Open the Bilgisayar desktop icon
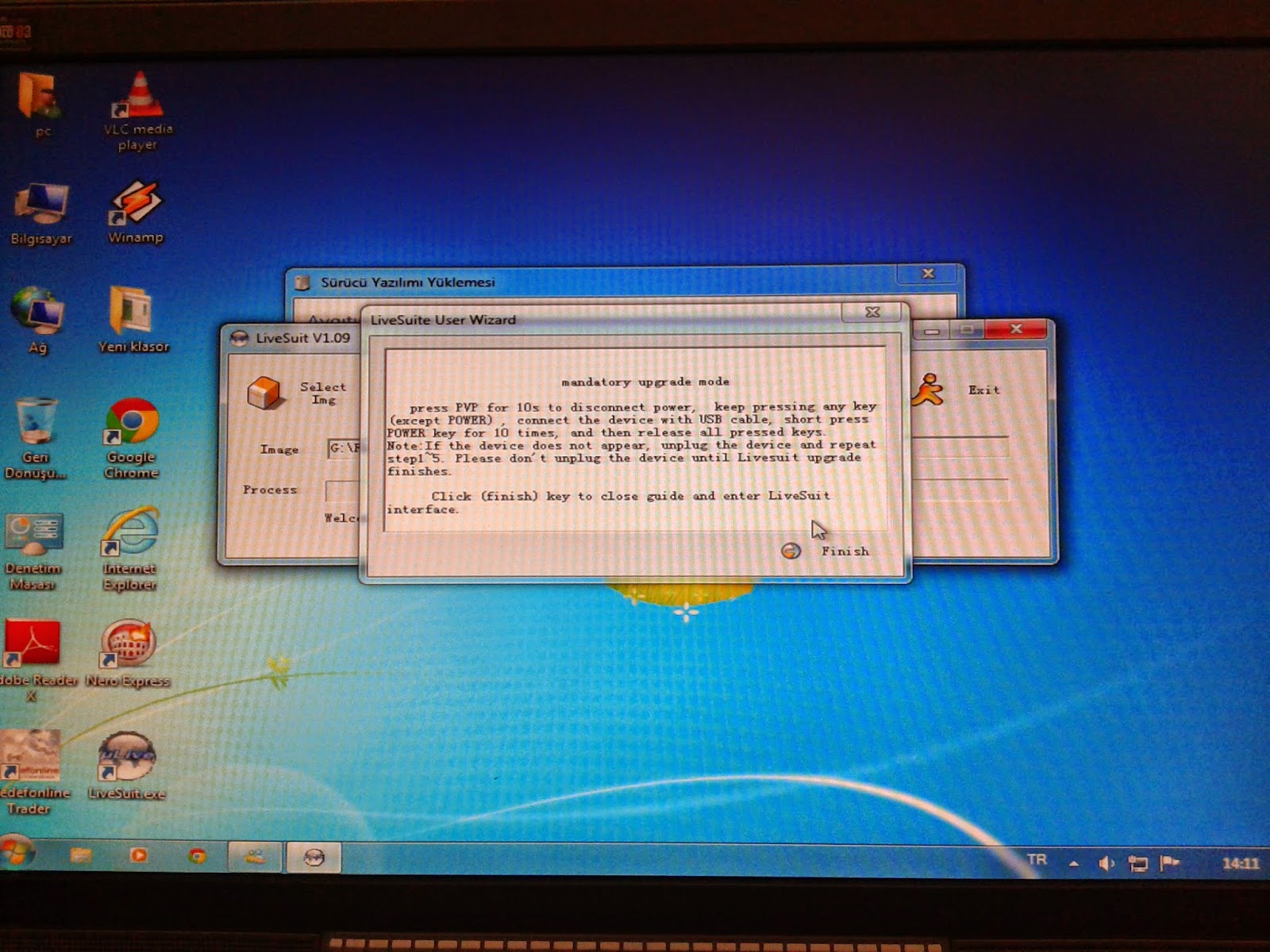The height and width of the screenshot is (952, 1270). (40, 213)
